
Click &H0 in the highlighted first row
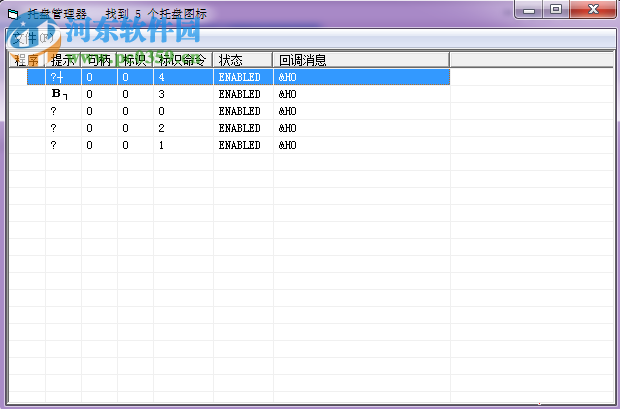coord(287,77)
